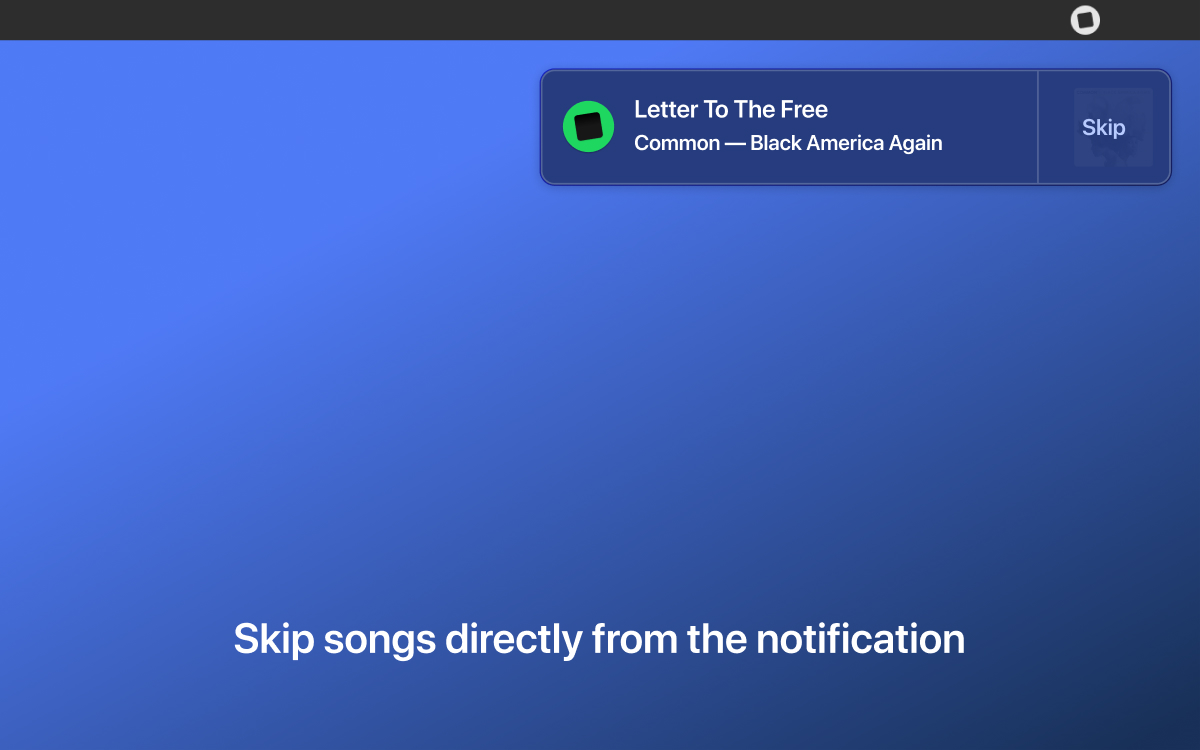Click the notification's right-side action panel

1104,127
